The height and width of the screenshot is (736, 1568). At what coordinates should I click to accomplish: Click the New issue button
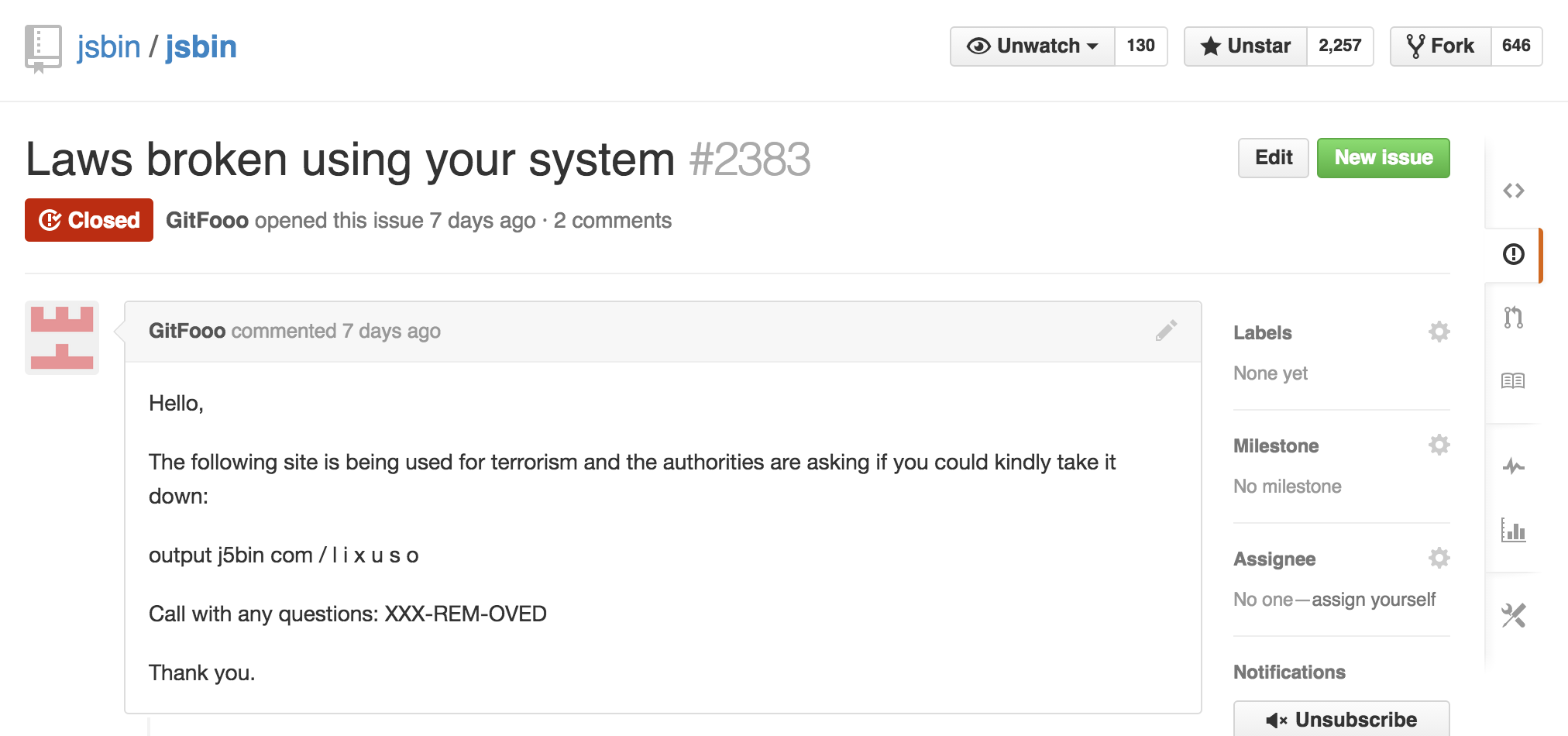tap(1383, 158)
